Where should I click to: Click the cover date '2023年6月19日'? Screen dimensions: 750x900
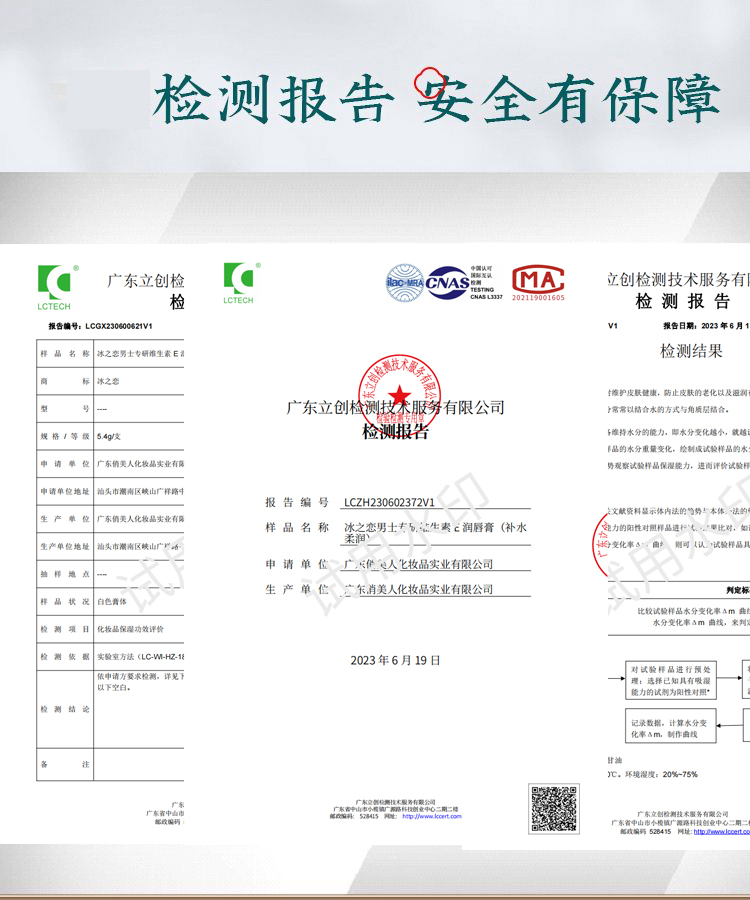395,661
